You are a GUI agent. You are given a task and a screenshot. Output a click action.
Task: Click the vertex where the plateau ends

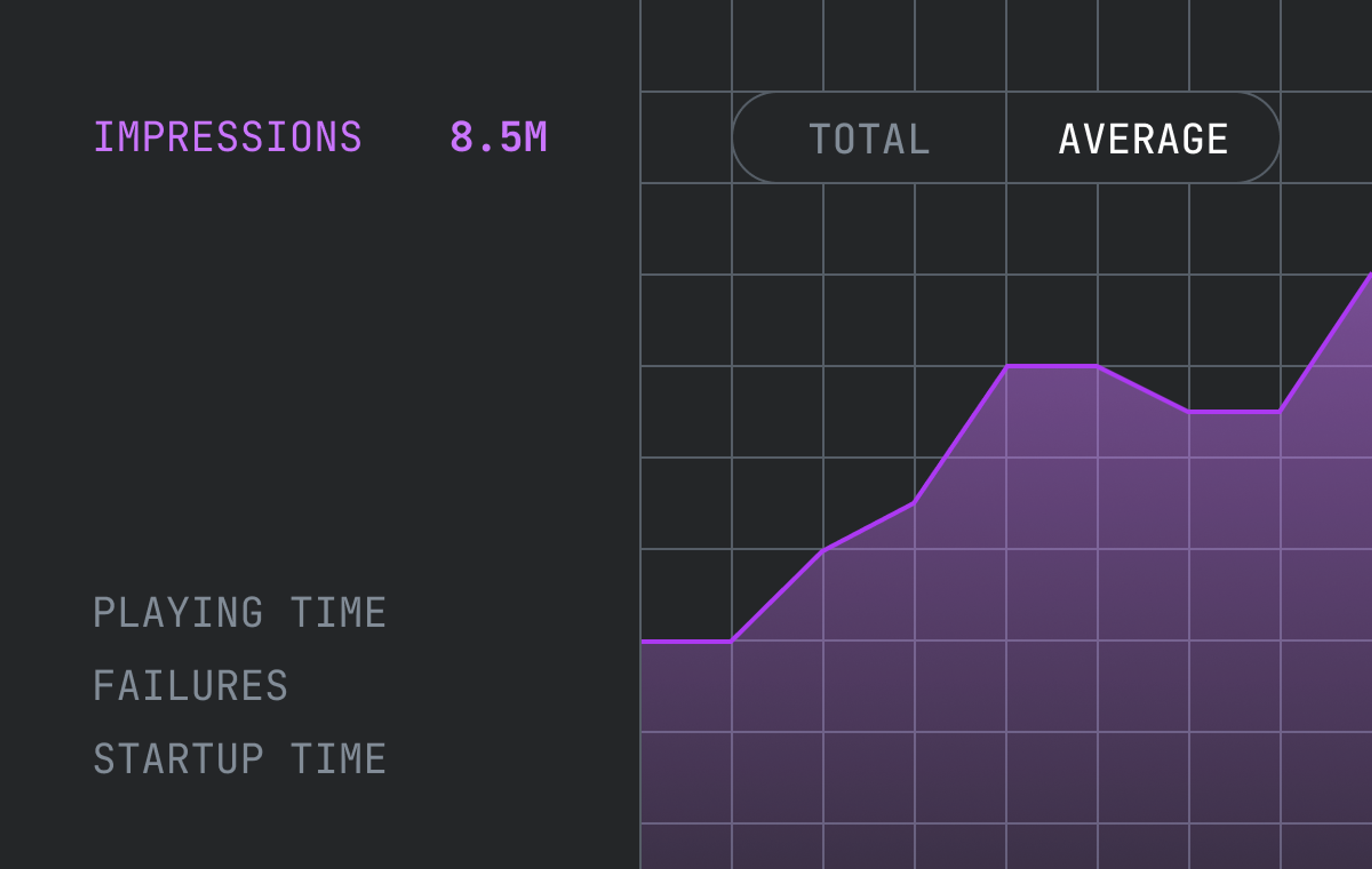(x=1097, y=366)
